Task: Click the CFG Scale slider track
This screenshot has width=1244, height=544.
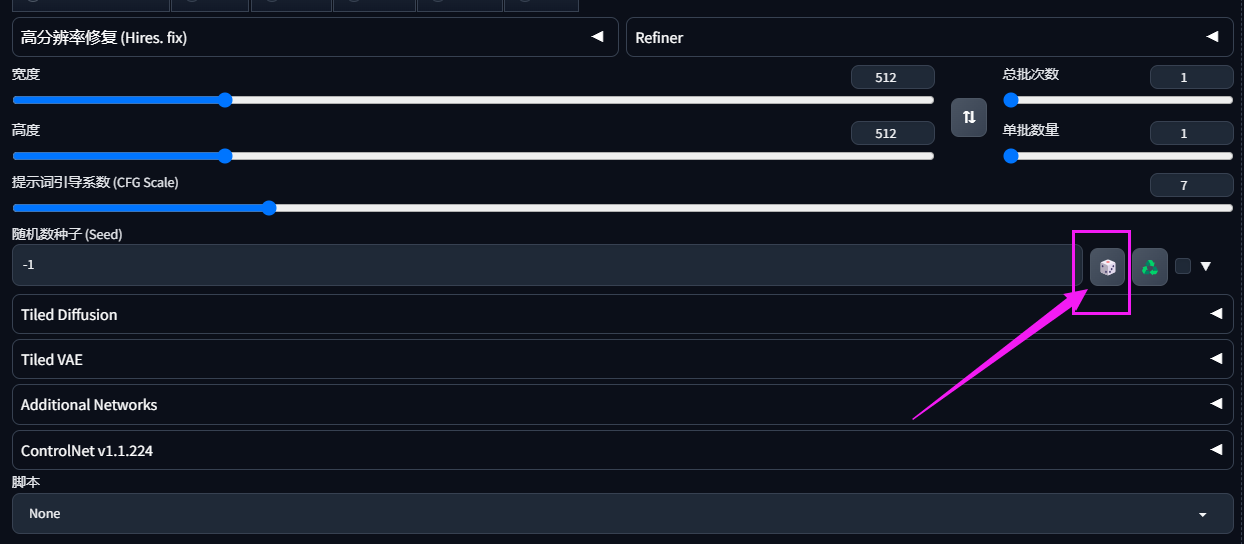Action: [x=622, y=208]
